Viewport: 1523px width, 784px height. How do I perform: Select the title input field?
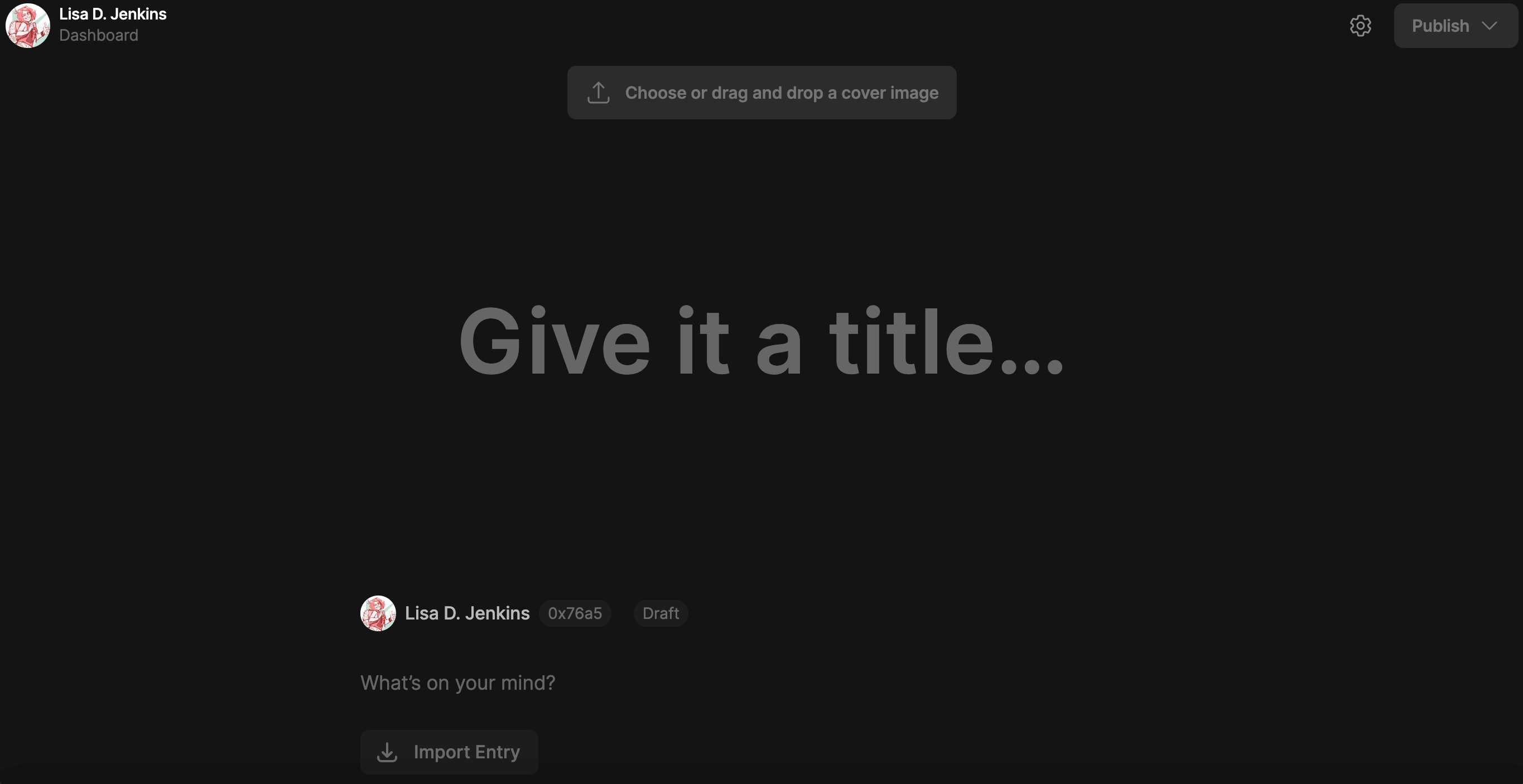761,339
